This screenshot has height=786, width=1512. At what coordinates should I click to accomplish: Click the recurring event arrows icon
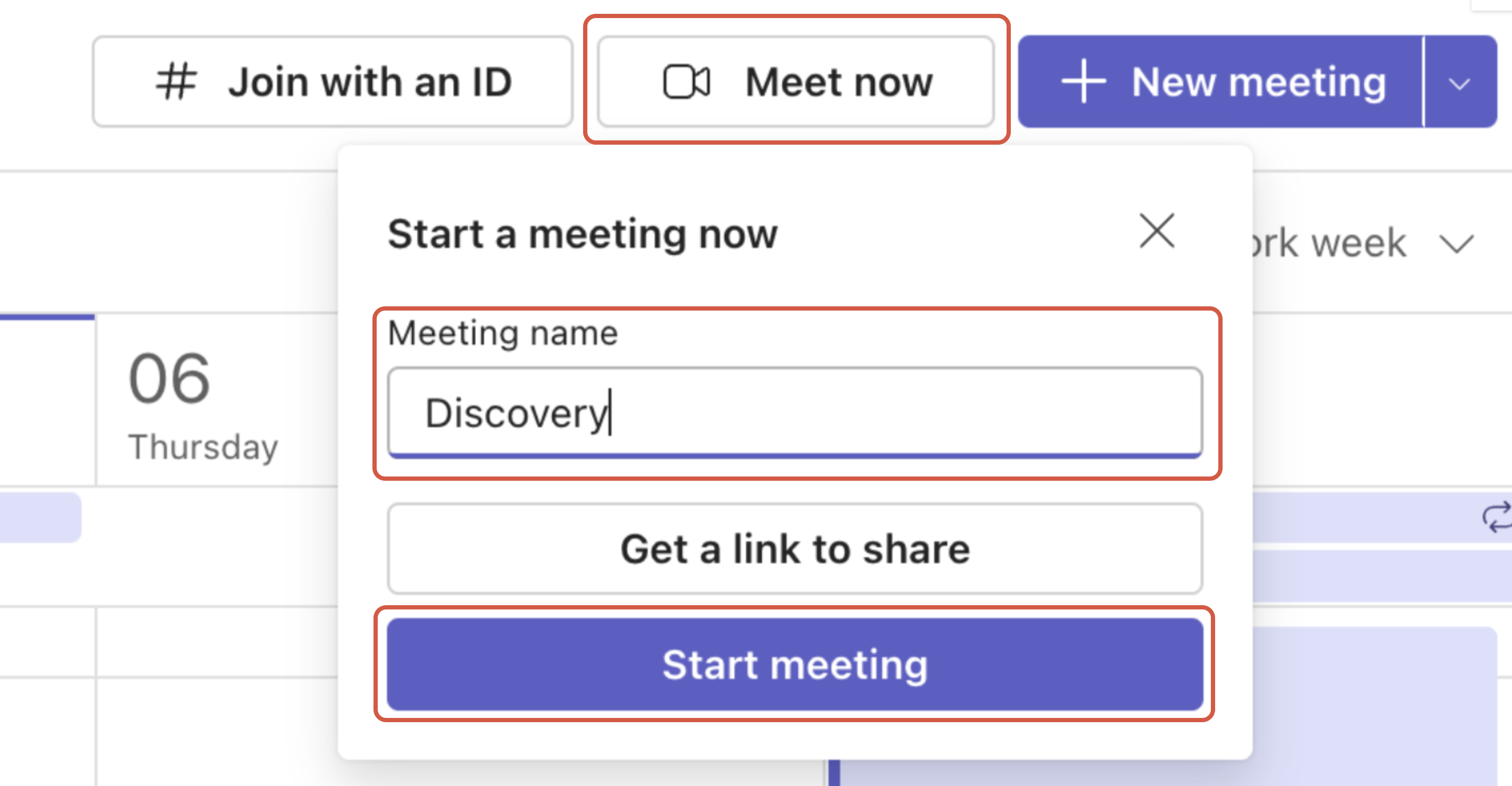pyautogui.click(x=1496, y=517)
